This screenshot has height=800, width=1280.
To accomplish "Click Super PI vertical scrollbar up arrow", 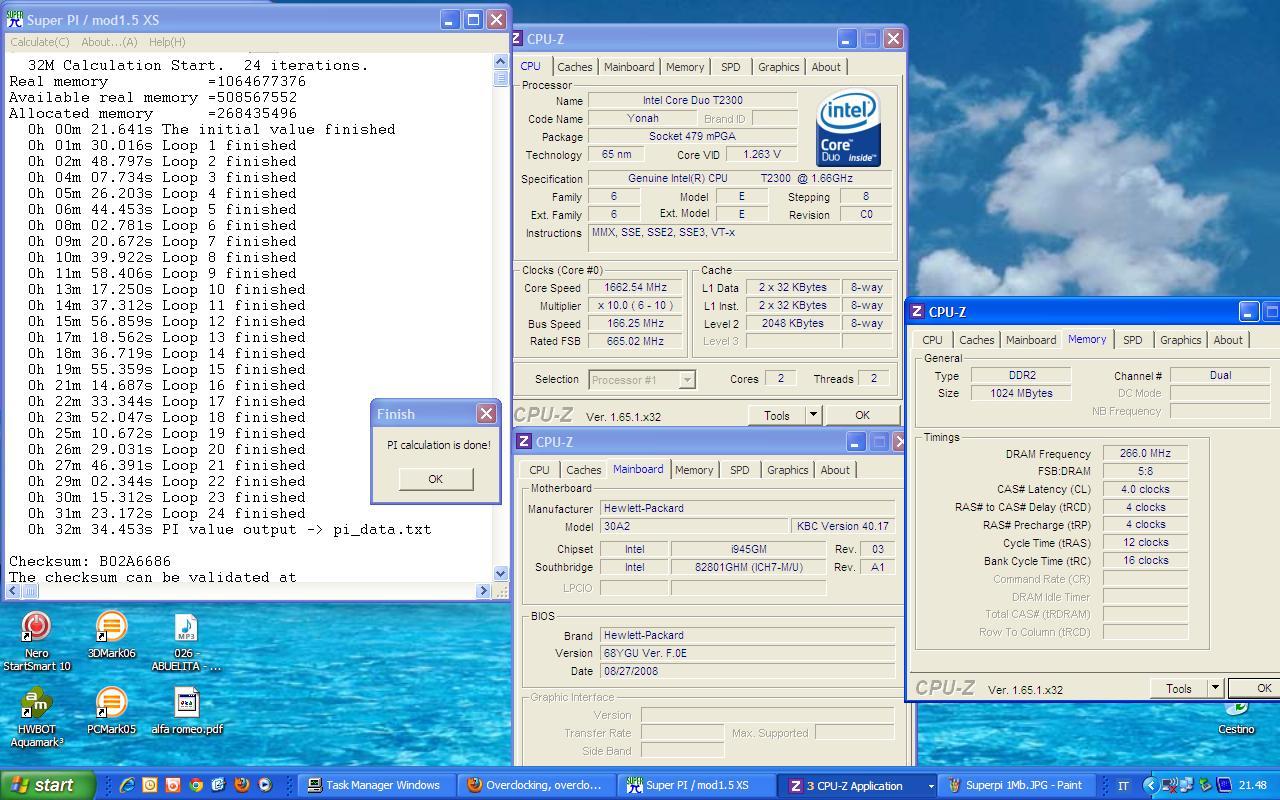I will (501, 61).
